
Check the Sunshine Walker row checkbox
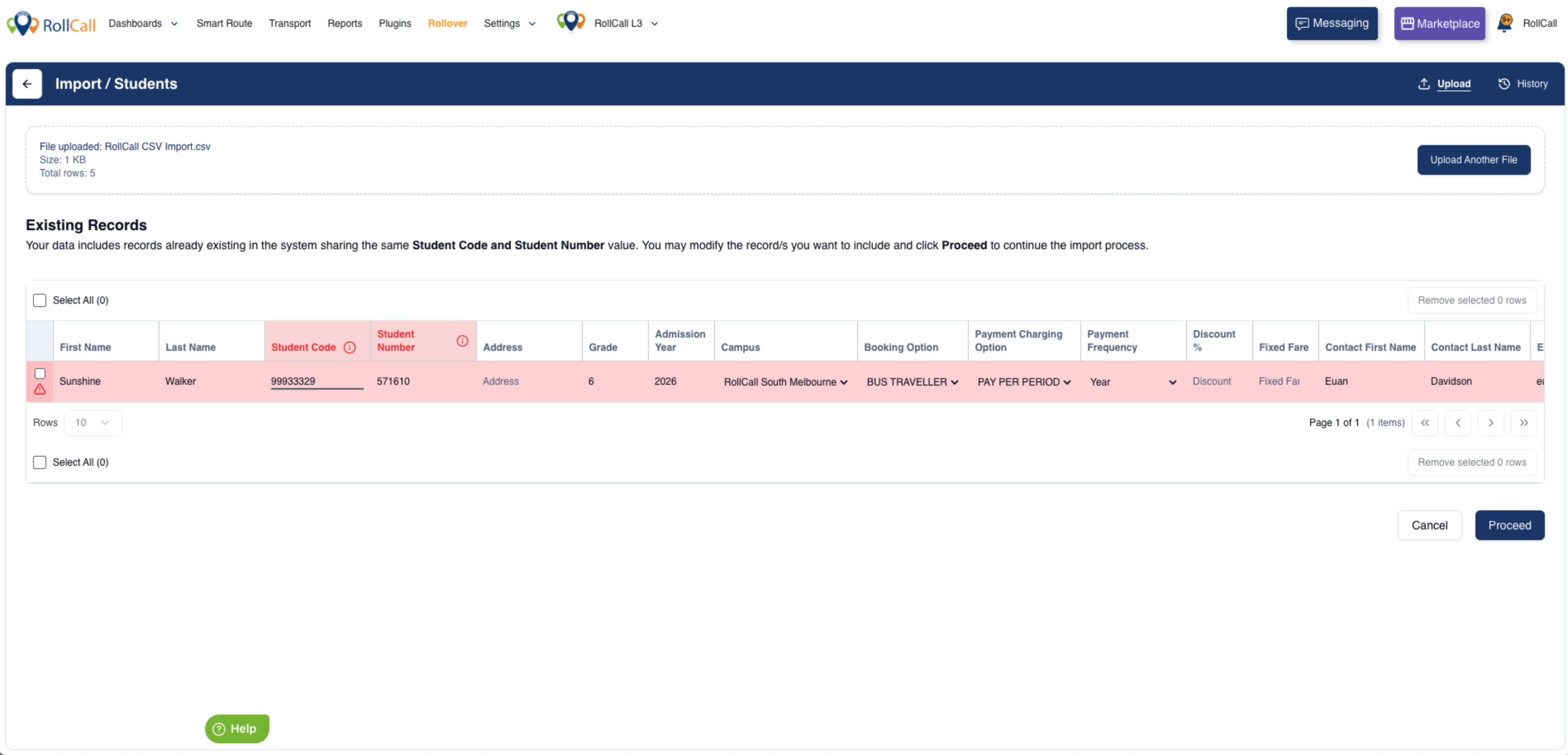(x=40, y=373)
